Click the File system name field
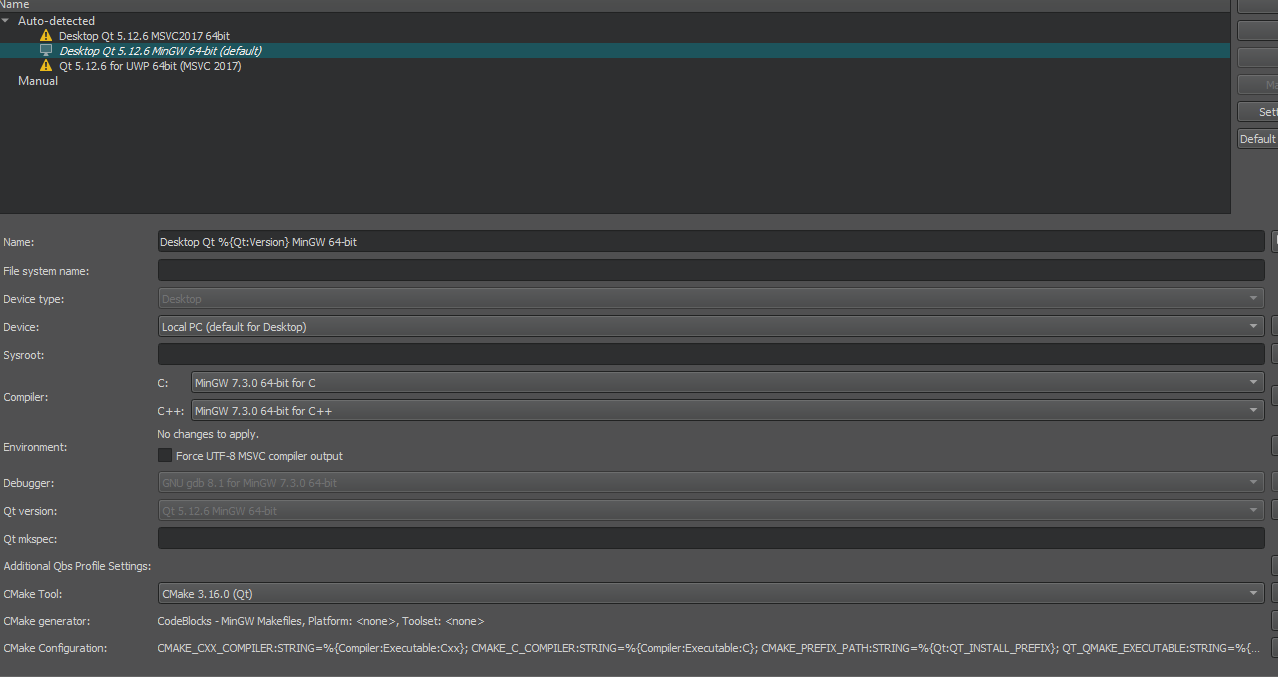 pos(710,271)
